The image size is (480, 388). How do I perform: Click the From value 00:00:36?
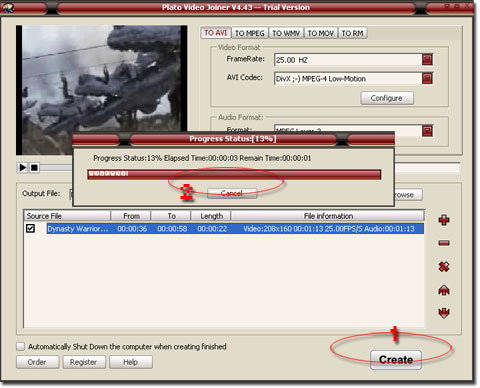(132, 229)
